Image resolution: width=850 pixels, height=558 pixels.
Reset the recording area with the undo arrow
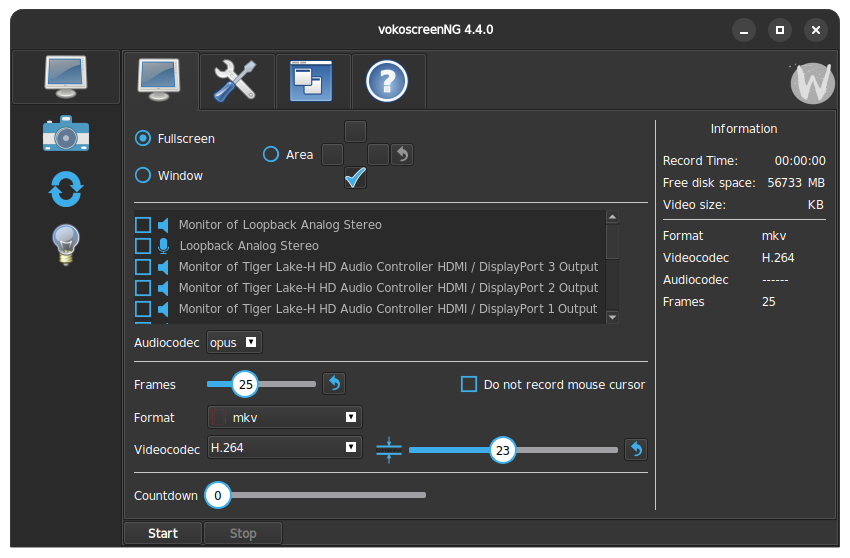pyautogui.click(x=402, y=154)
